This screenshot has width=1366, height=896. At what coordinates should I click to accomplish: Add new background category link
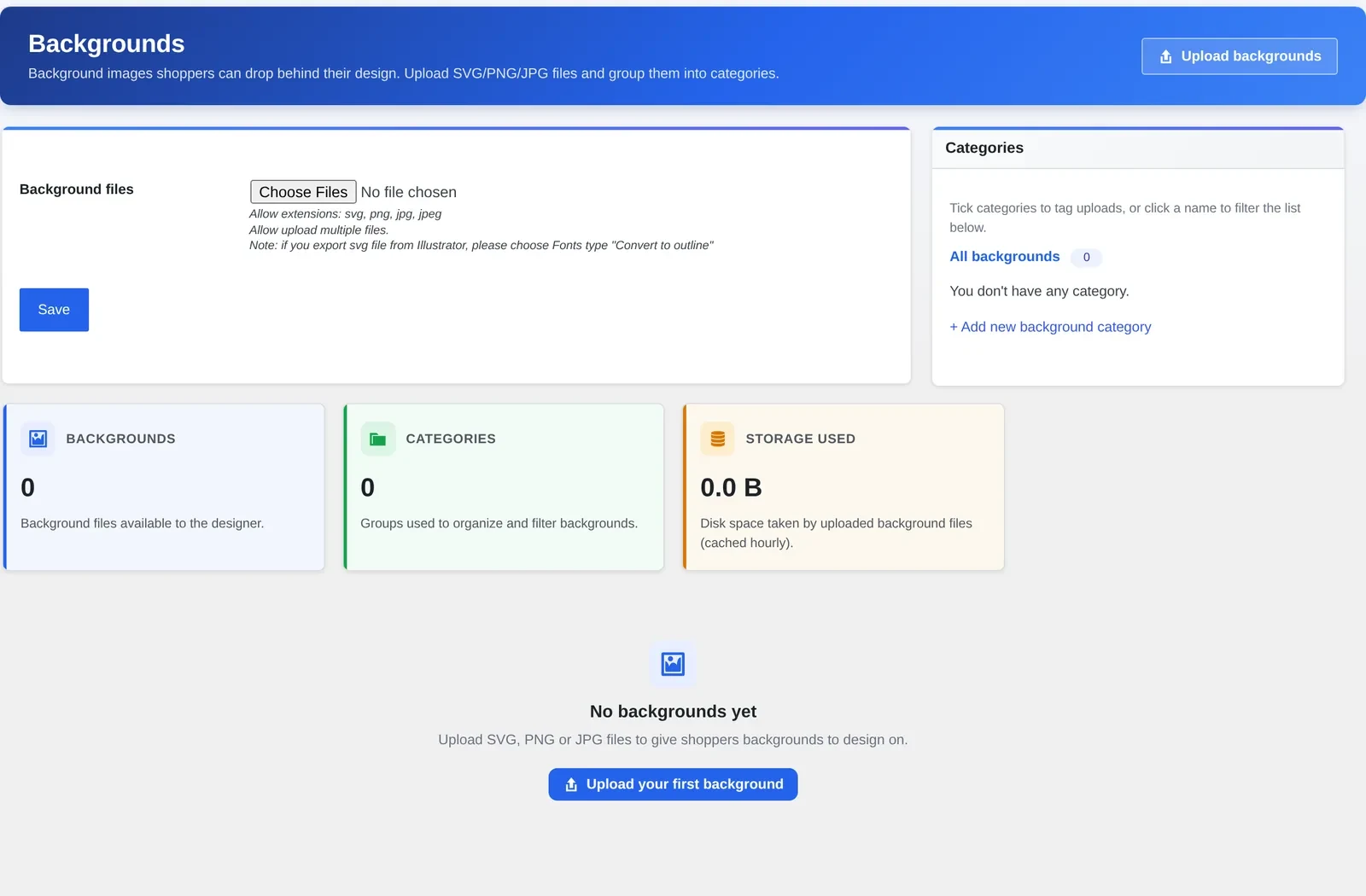(x=1050, y=327)
